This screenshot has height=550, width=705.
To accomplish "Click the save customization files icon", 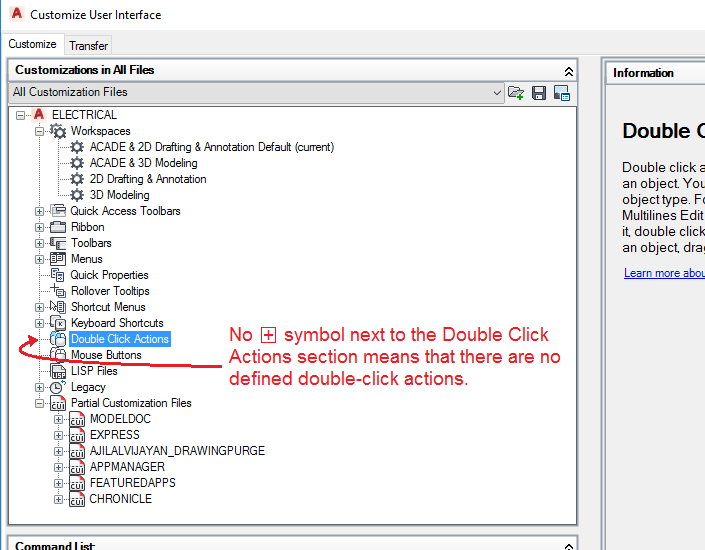I will pyautogui.click(x=539, y=93).
